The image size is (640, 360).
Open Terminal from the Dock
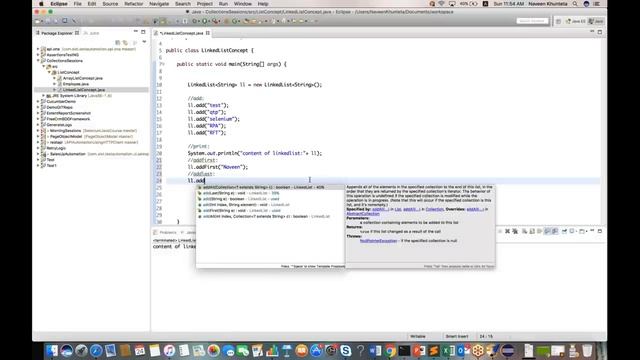[404, 351]
